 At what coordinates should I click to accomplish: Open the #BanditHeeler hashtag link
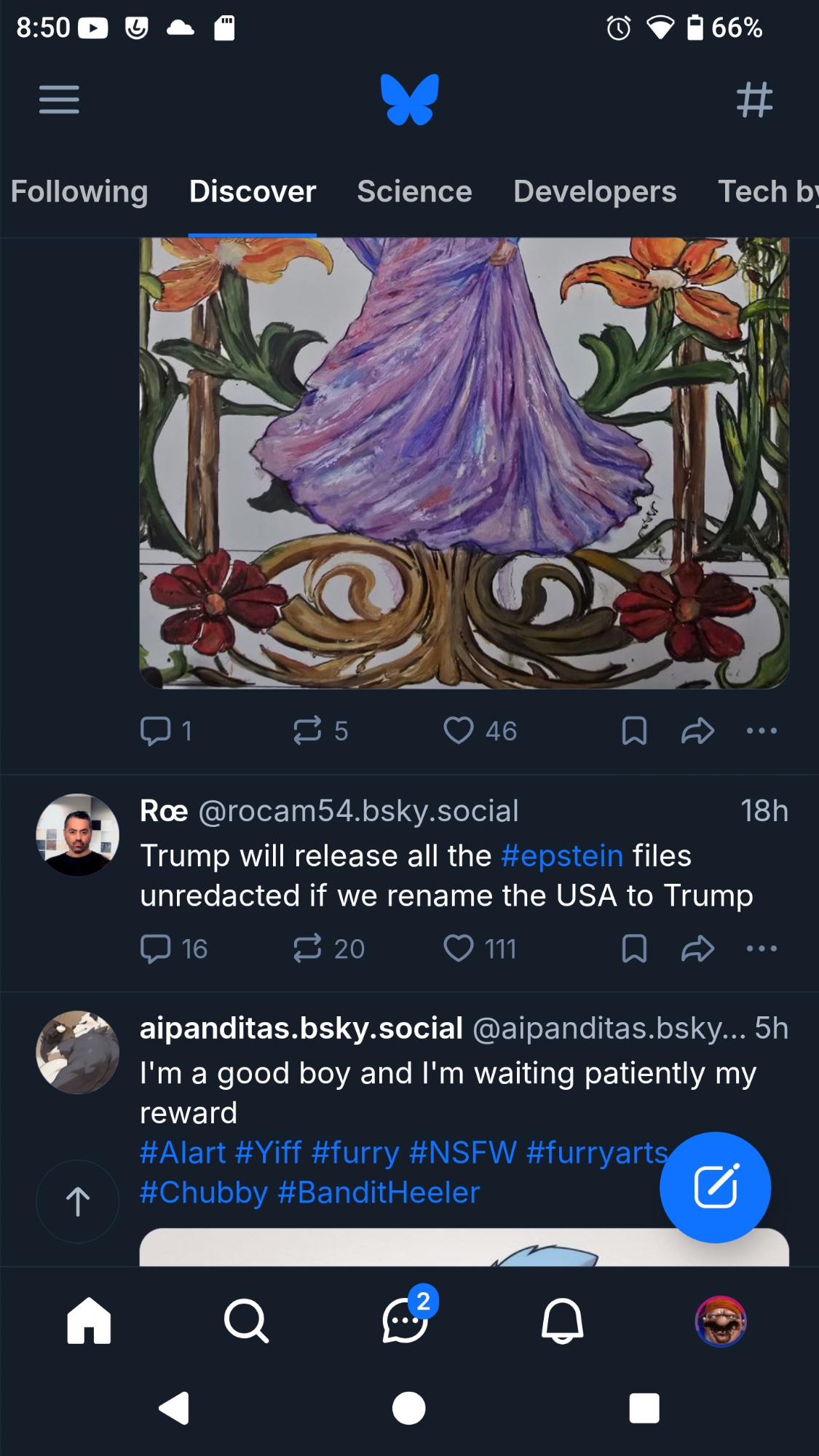click(379, 1192)
